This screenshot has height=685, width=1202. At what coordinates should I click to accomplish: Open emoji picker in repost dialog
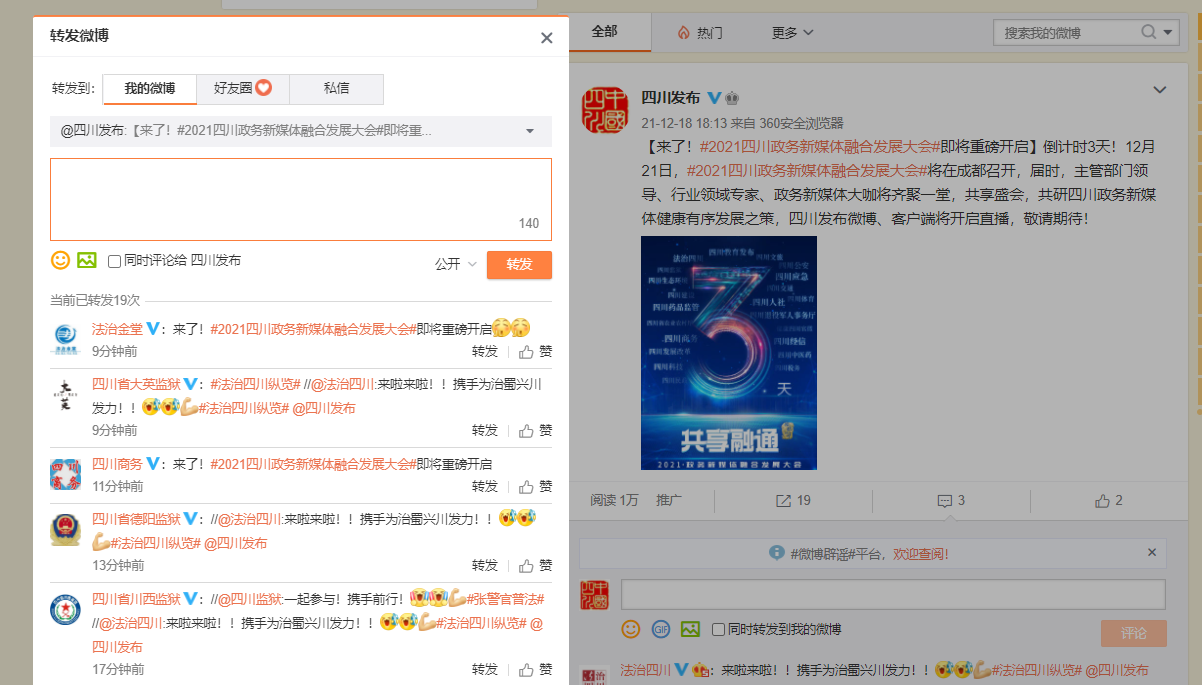[x=61, y=260]
